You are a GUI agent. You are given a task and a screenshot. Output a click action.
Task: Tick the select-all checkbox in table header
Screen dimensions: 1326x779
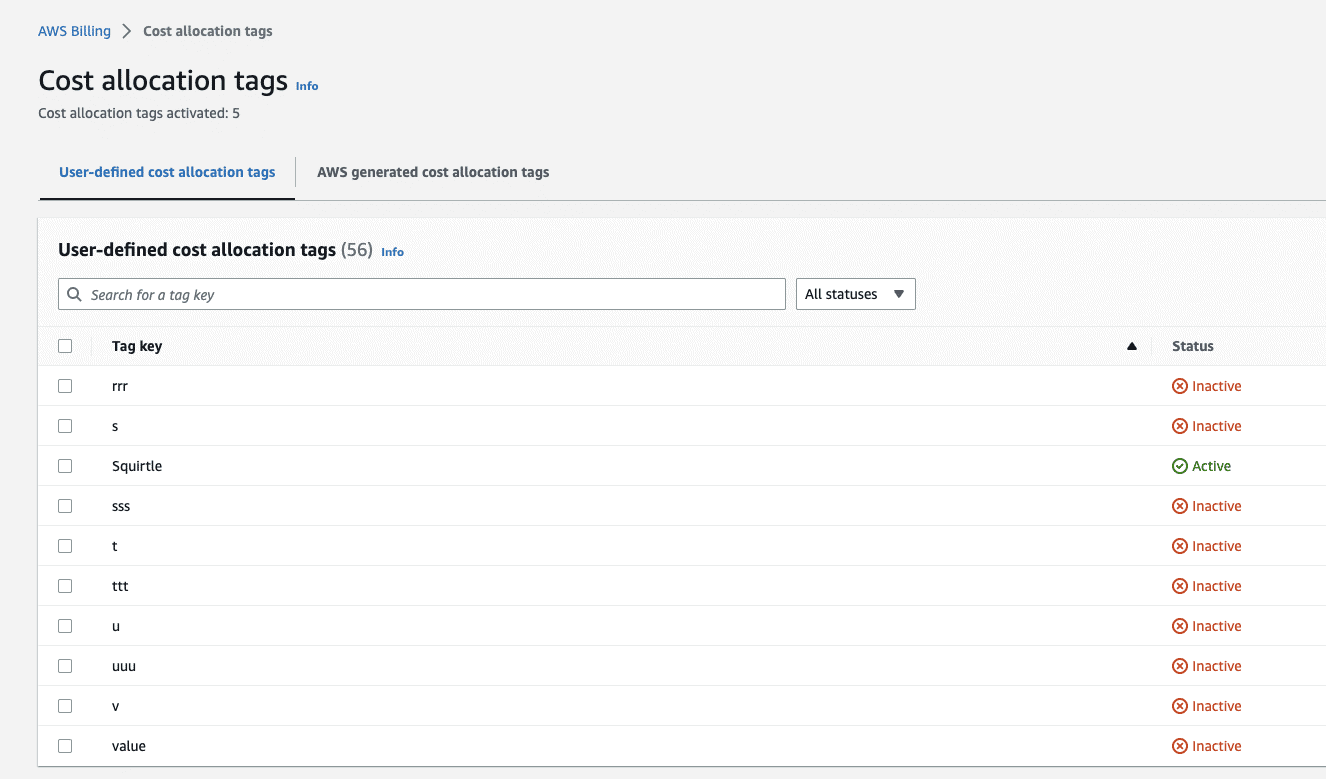click(x=65, y=346)
